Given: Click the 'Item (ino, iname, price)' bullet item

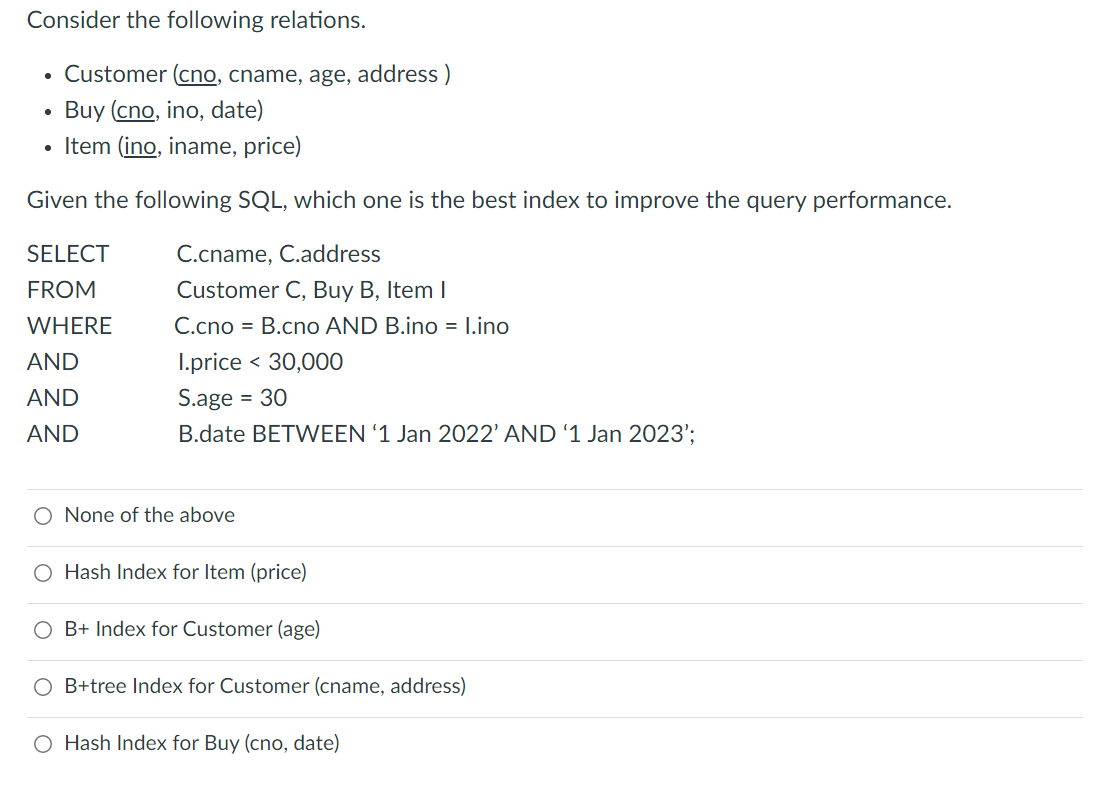Looking at the screenshot, I should [x=182, y=146].
